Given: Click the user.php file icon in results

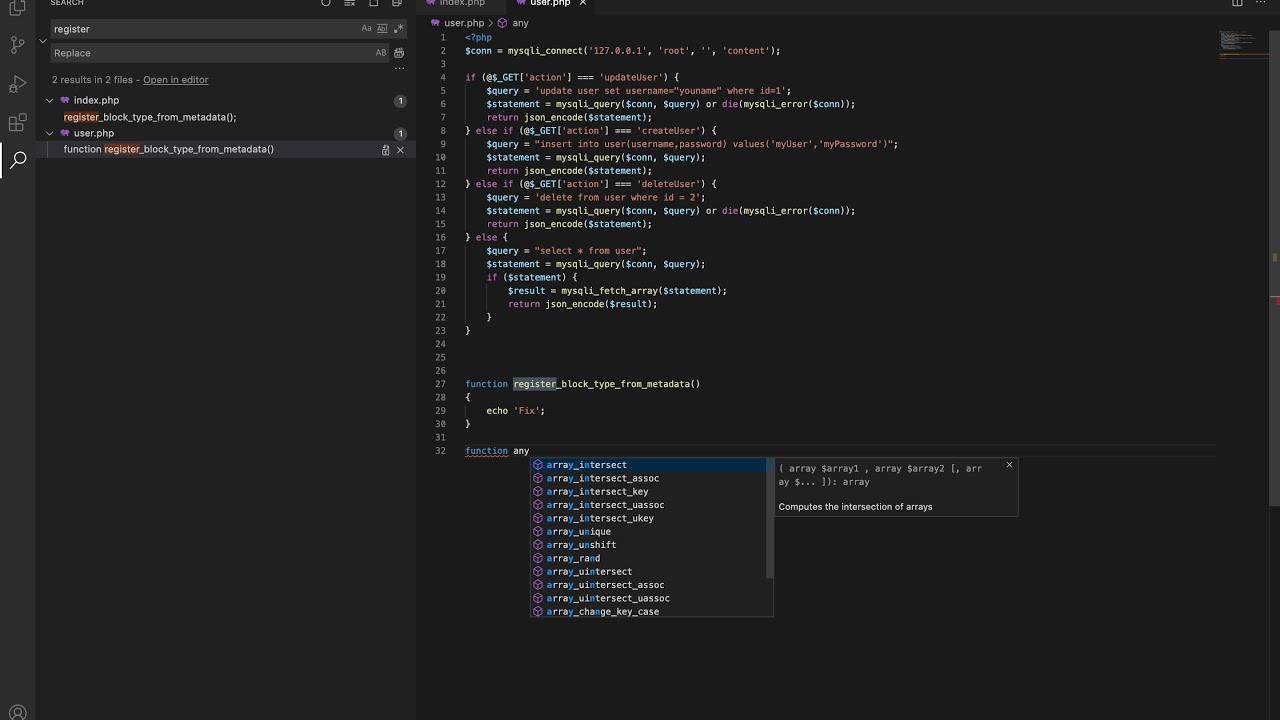Looking at the screenshot, I should (x=65, y=133).
